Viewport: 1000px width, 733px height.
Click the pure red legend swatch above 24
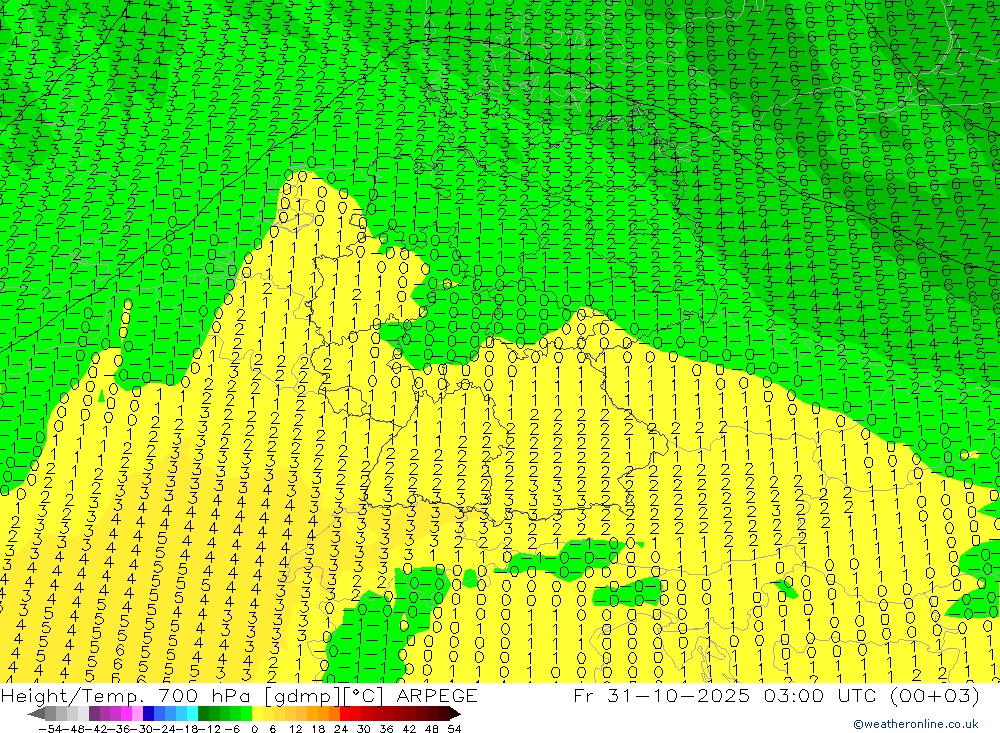(345, 714)
